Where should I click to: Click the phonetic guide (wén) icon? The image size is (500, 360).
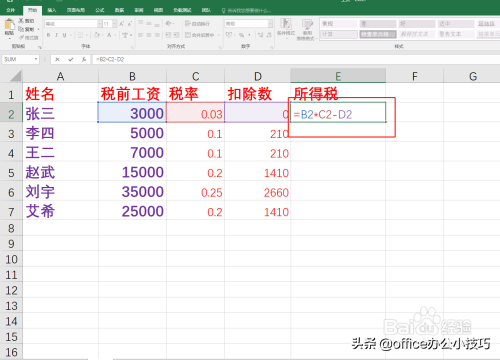125,35
